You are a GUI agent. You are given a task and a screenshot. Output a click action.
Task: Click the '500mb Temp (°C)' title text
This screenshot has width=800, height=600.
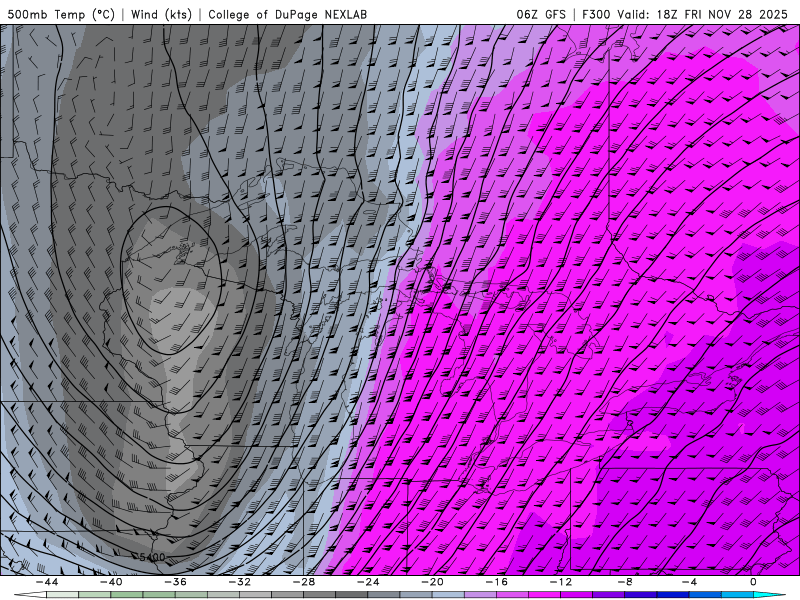[61, 14]
